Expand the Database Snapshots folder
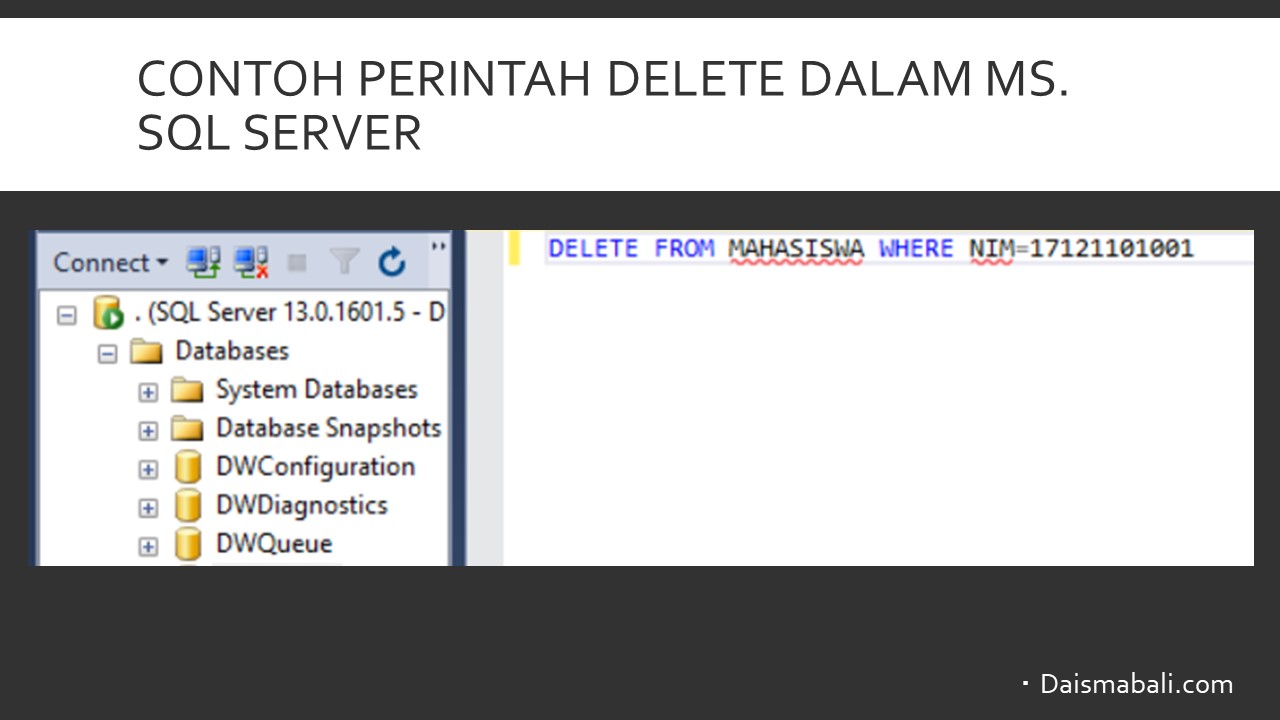The height and width of the screenshot is (720, 1280). tap(148, 431)
